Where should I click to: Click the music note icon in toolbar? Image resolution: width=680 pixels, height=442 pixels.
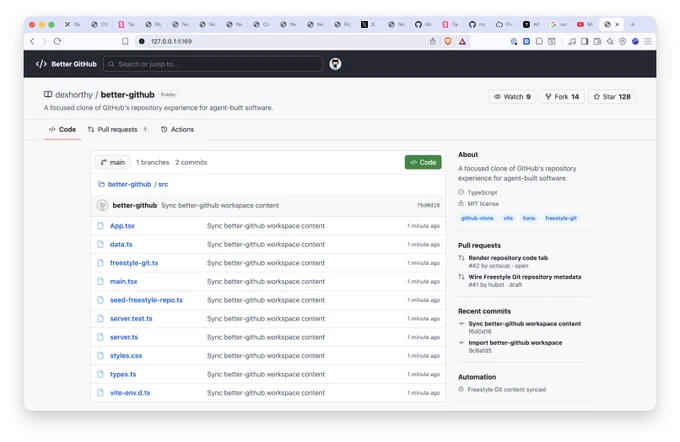pos(572,41)
